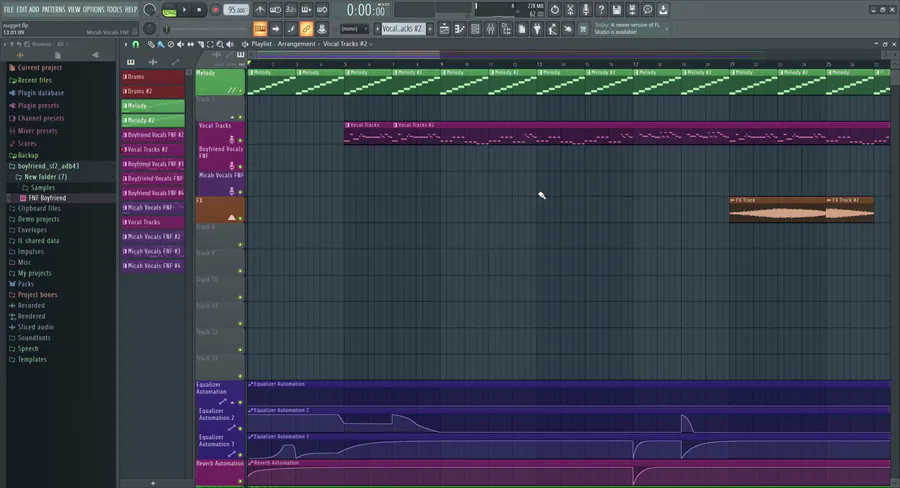Toggle typing keyboard to piano icon
The height and width of the screenshot is (488, 900).
tap(260, 29)
